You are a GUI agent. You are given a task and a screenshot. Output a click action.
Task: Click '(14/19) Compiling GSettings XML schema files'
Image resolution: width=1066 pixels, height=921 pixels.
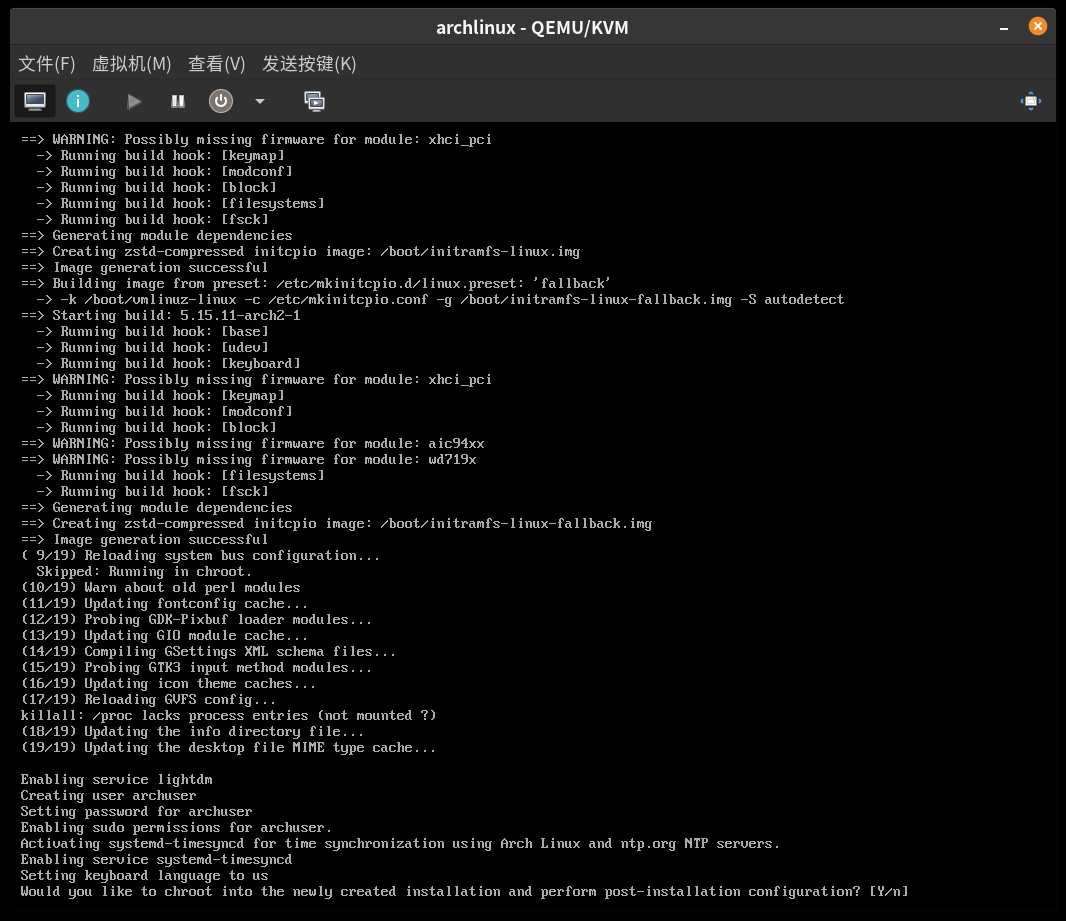[x=208, y=651]
